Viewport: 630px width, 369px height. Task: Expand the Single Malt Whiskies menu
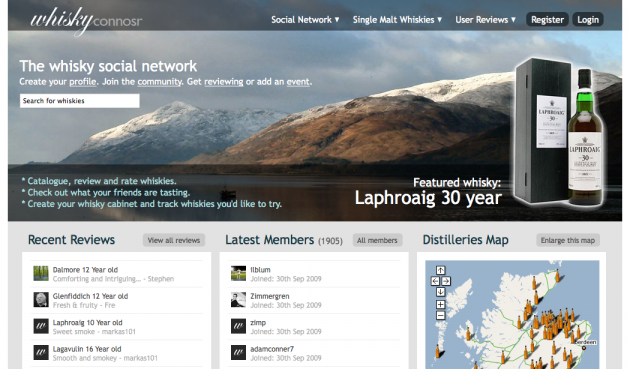397,20
